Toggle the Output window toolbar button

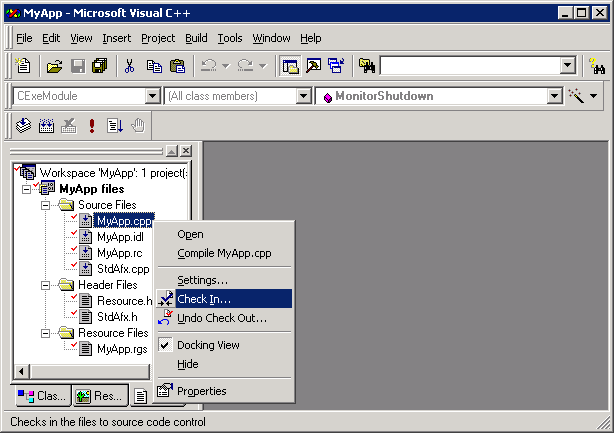click(x=312, y=66)
